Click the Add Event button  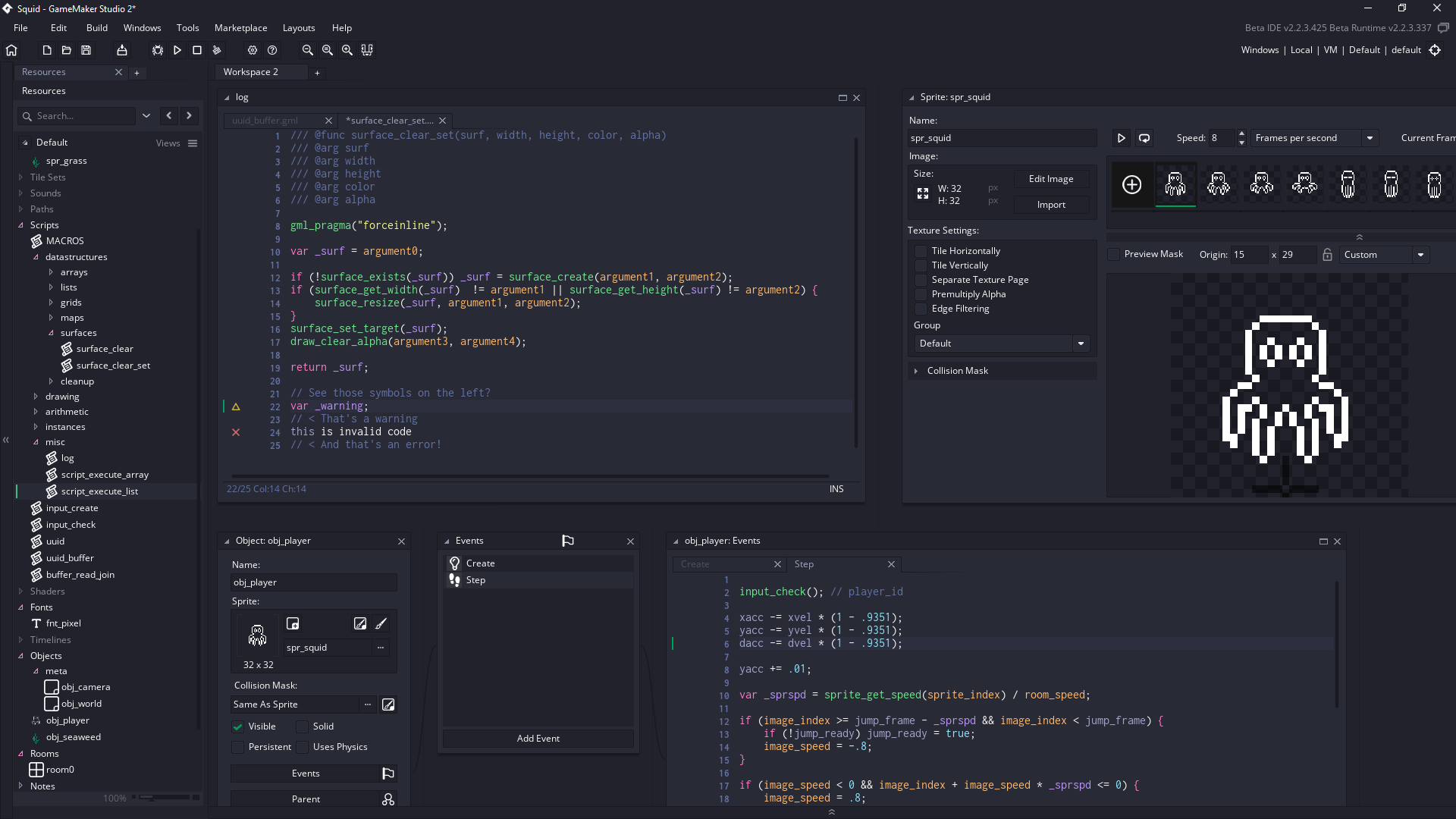539,738
